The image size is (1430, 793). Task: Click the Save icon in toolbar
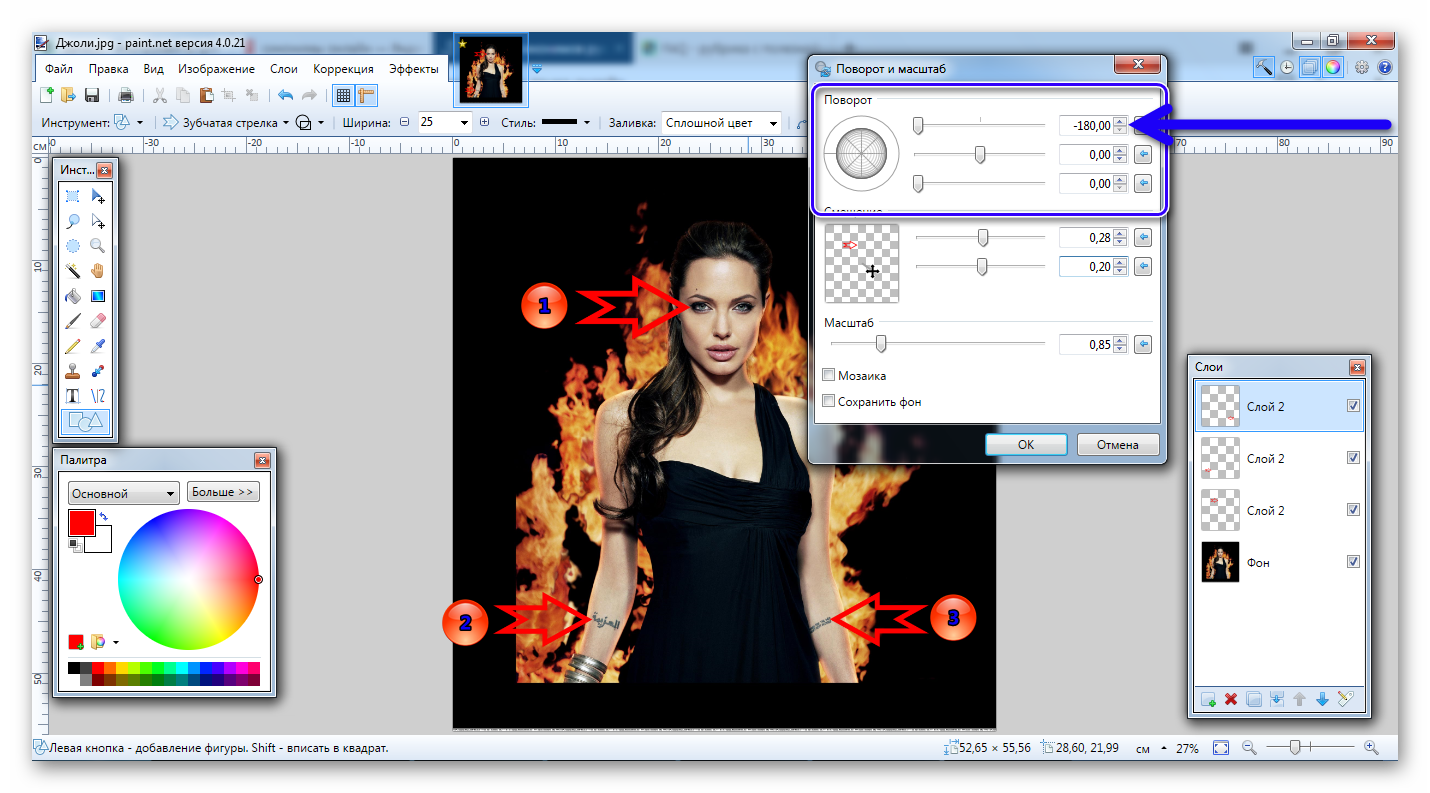pyautogui.click(x=92, y=96)
